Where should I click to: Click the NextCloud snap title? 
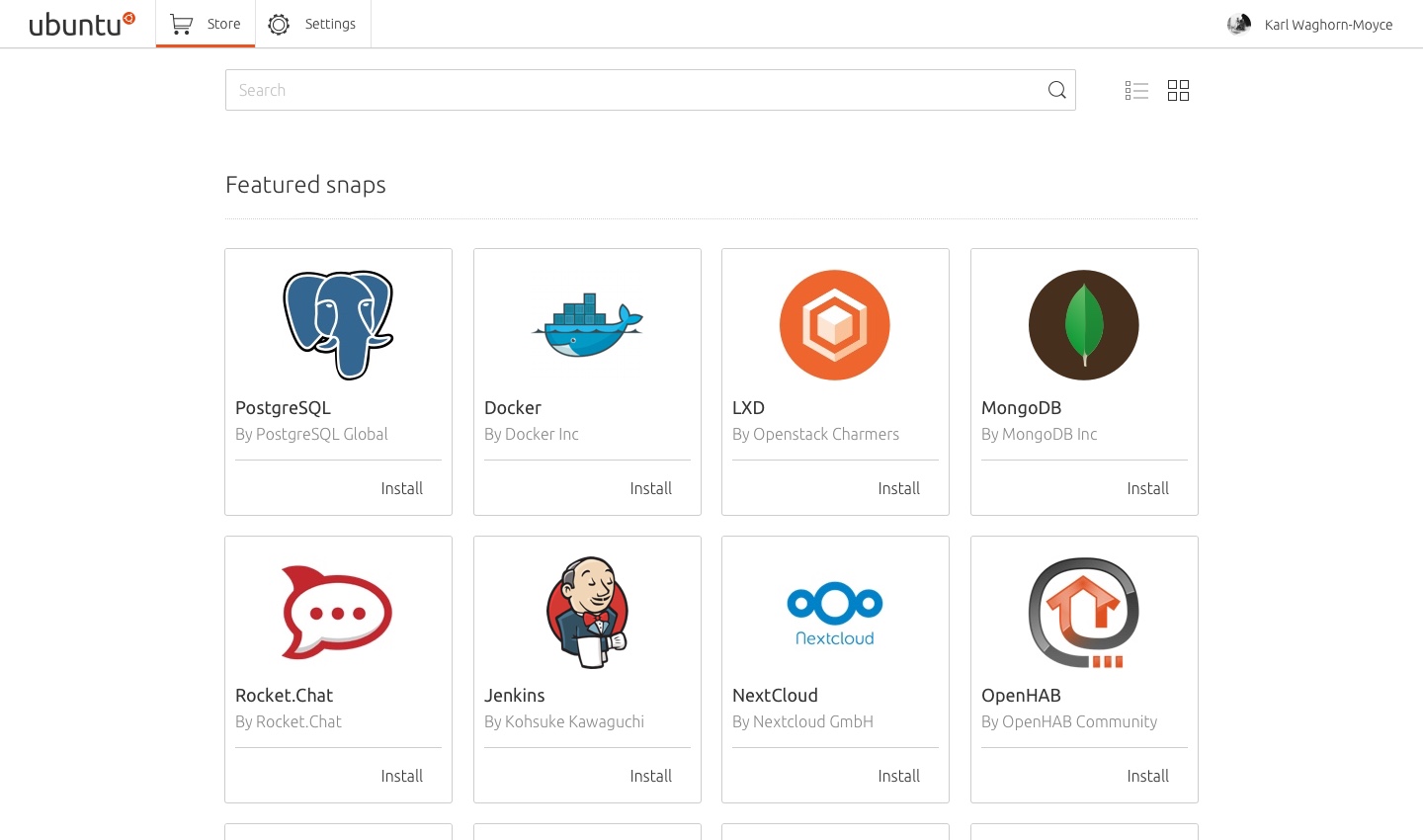775,695
